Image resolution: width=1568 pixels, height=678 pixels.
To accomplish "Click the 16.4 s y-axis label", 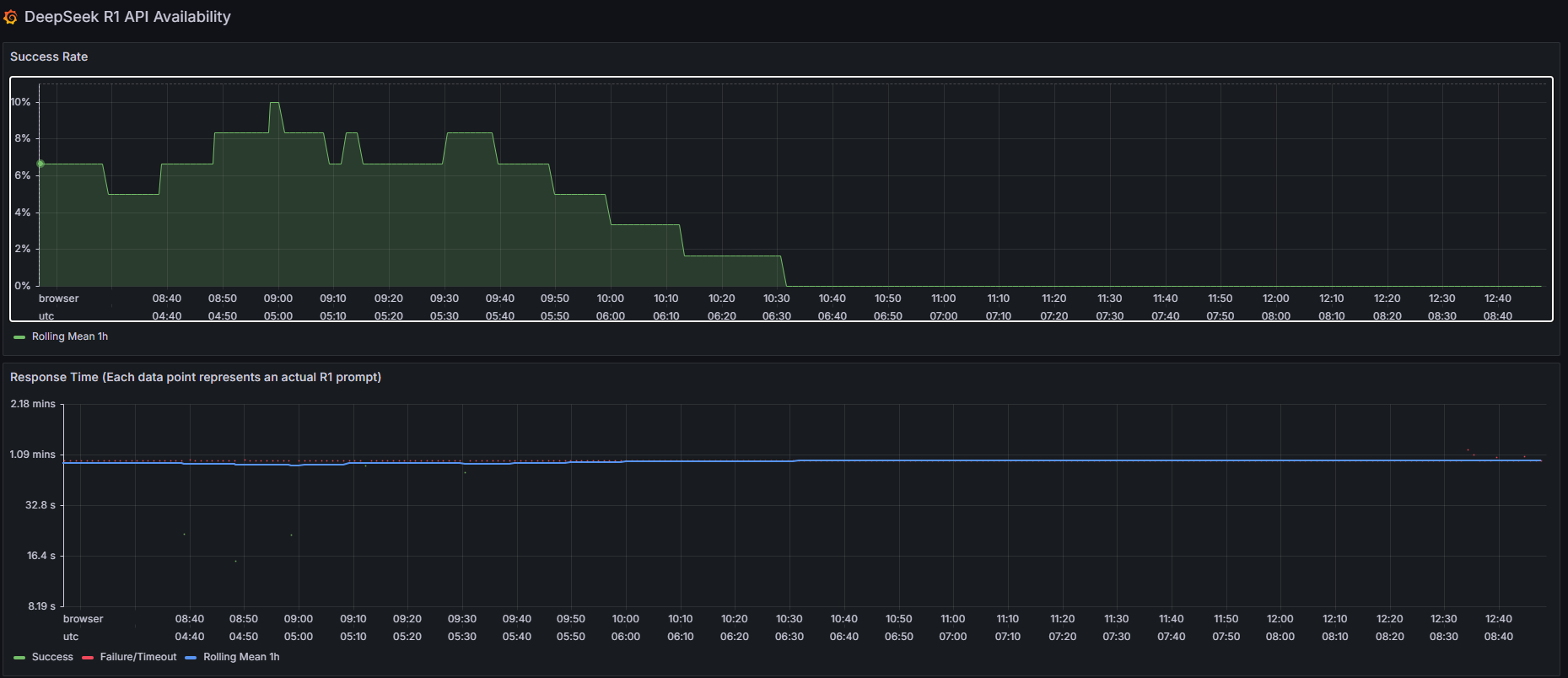I will (41, 556).
